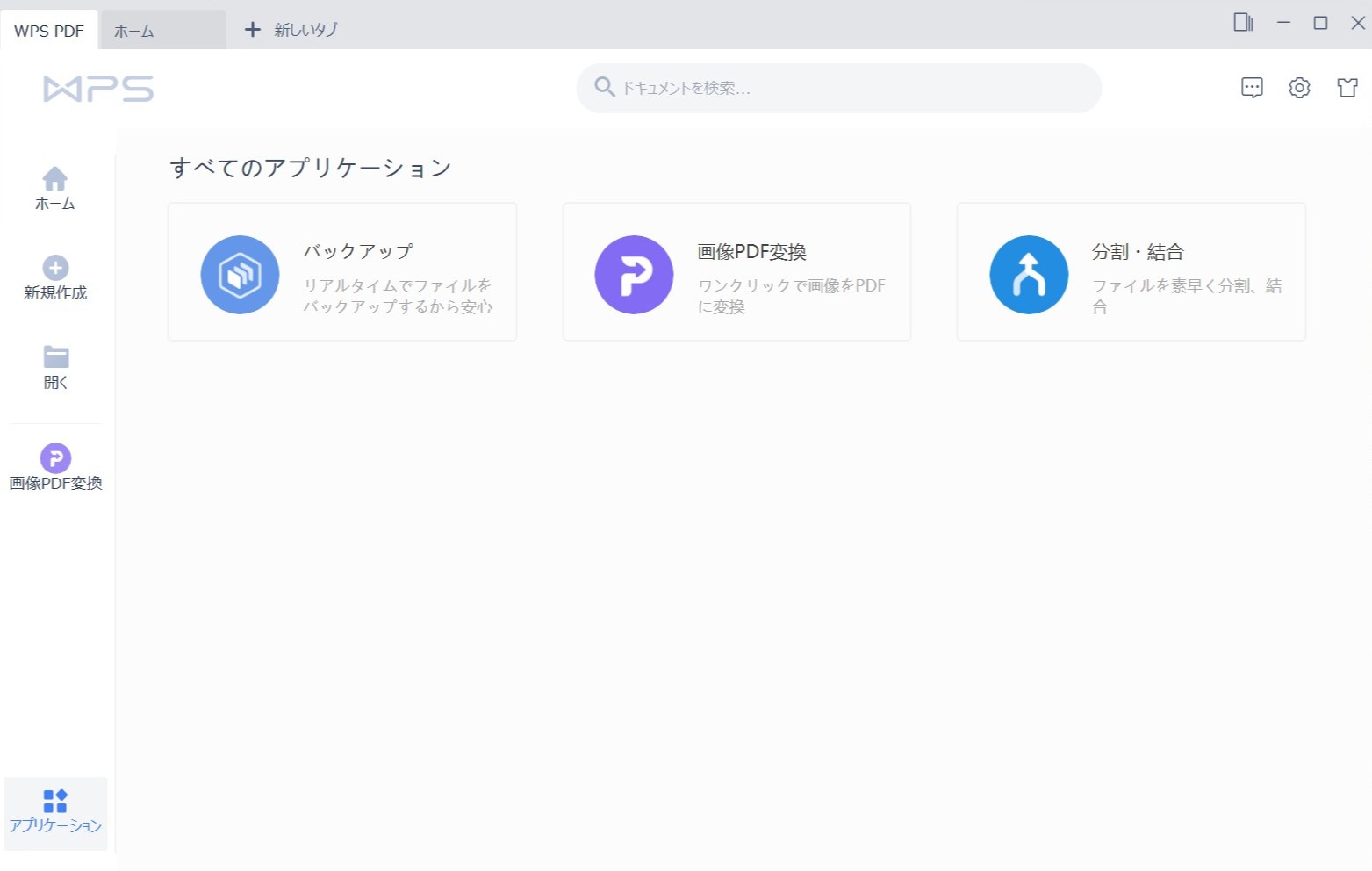Click the search magnifier icon
This screenshot has width=1372, height=871.
(x=604, y=87)
